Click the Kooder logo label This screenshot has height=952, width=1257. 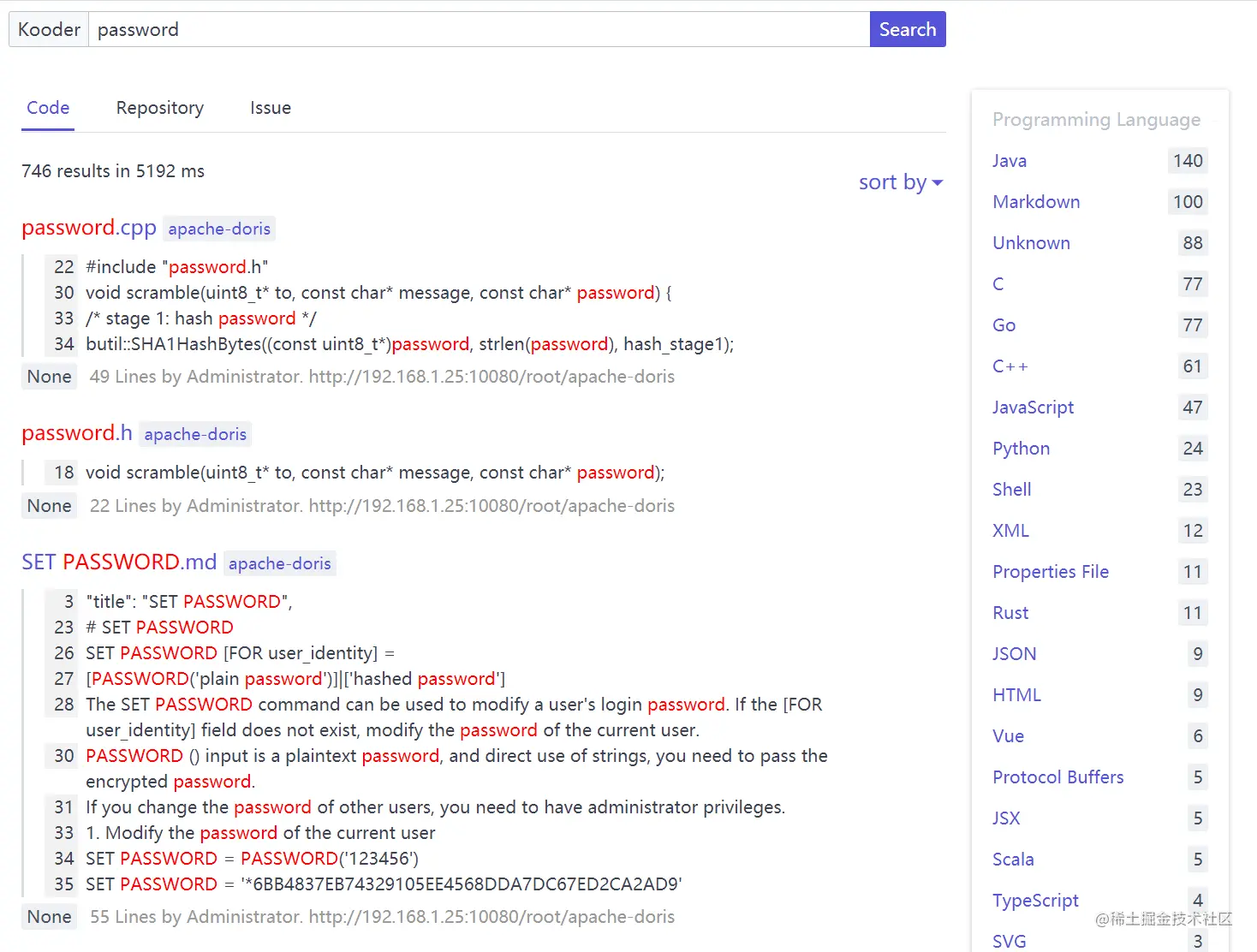[x=49, y=29]
